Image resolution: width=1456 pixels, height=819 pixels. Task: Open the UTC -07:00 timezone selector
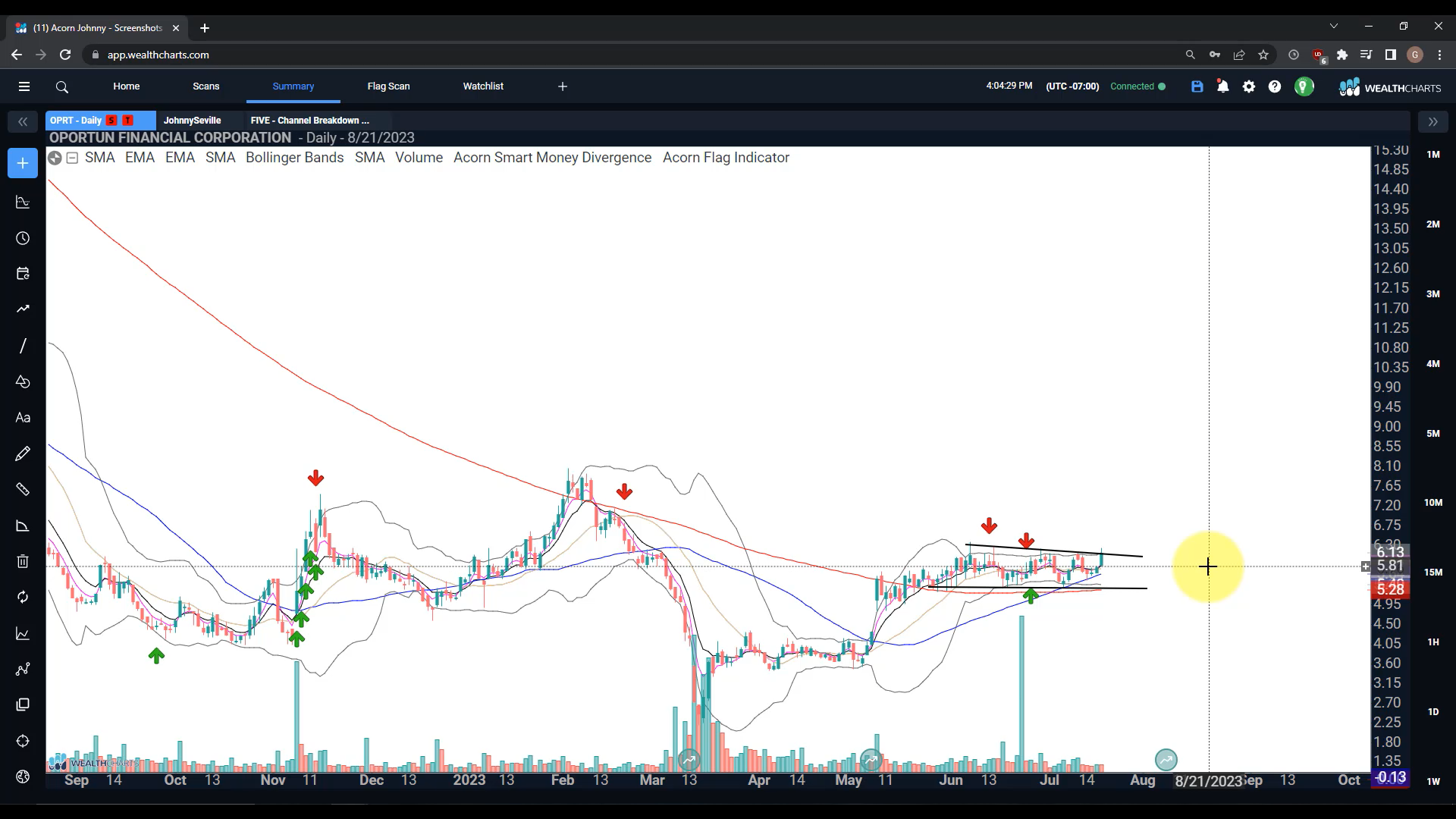1072,86
